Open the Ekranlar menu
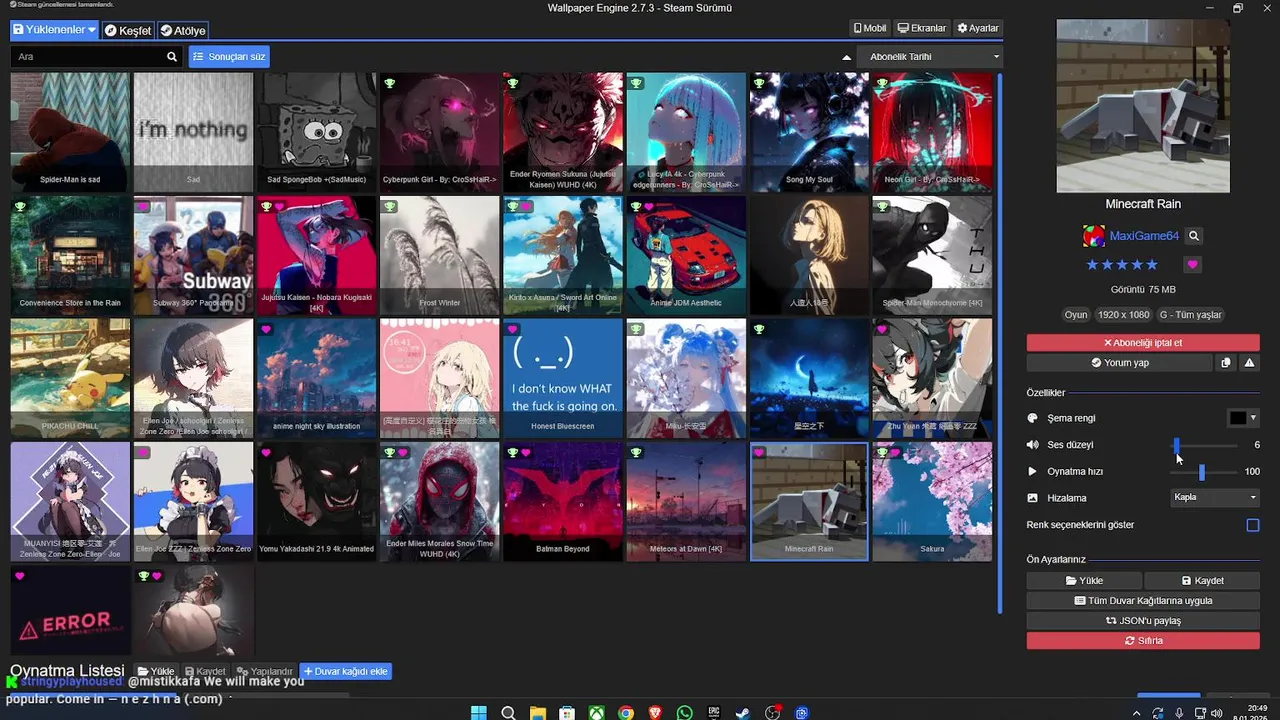Screen dimensions: 1280x720 [x=921, y=28]
